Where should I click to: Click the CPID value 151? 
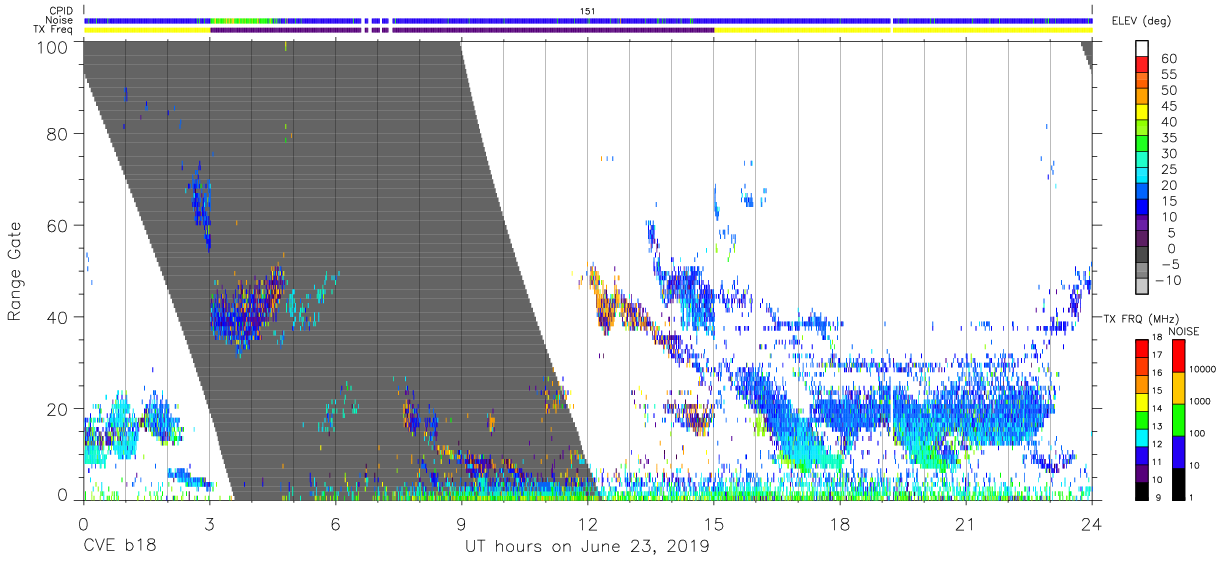[x=587, y=10]
